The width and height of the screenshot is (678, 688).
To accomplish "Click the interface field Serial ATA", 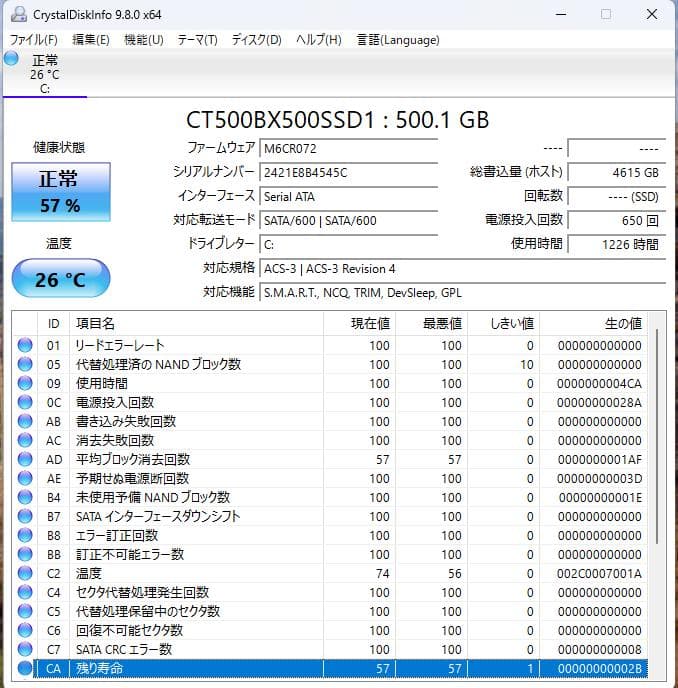I will pos(348,197).
